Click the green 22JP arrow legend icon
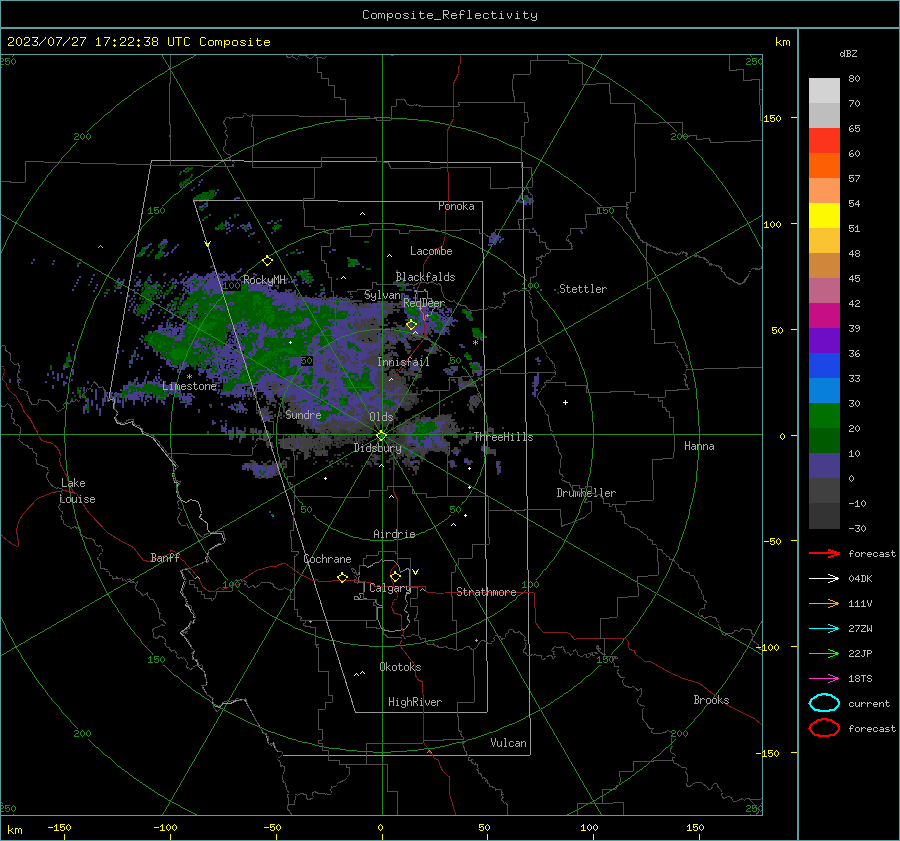 pyautogui.click(x=824, y=653)
